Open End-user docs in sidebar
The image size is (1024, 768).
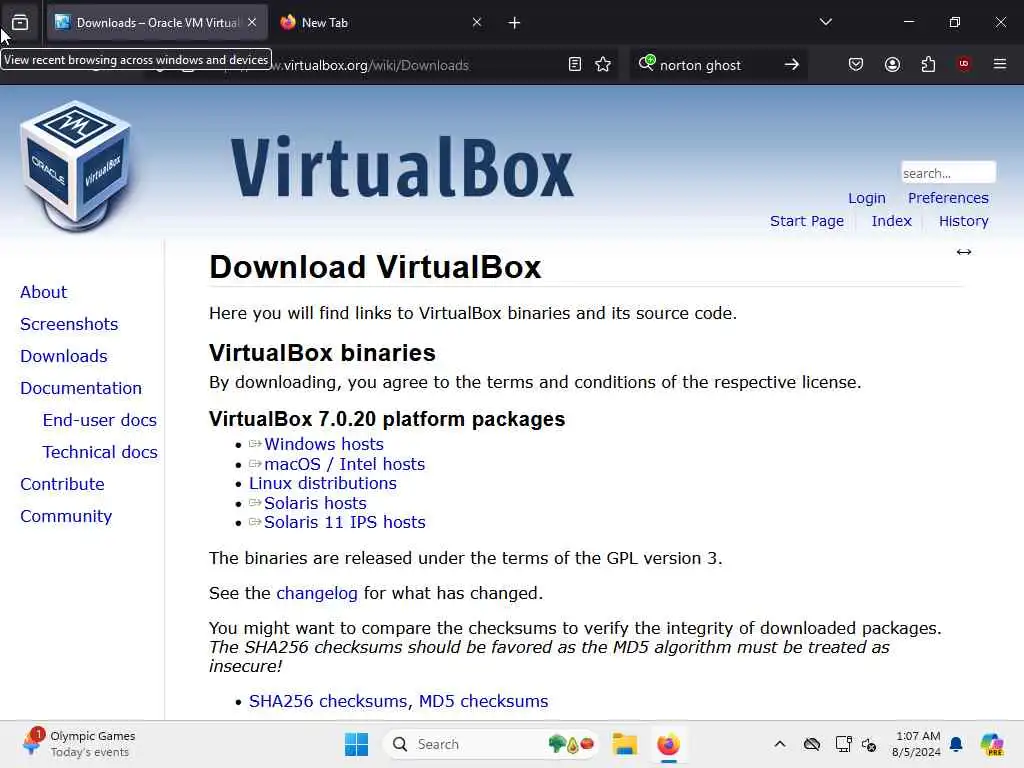click(100, 420)
